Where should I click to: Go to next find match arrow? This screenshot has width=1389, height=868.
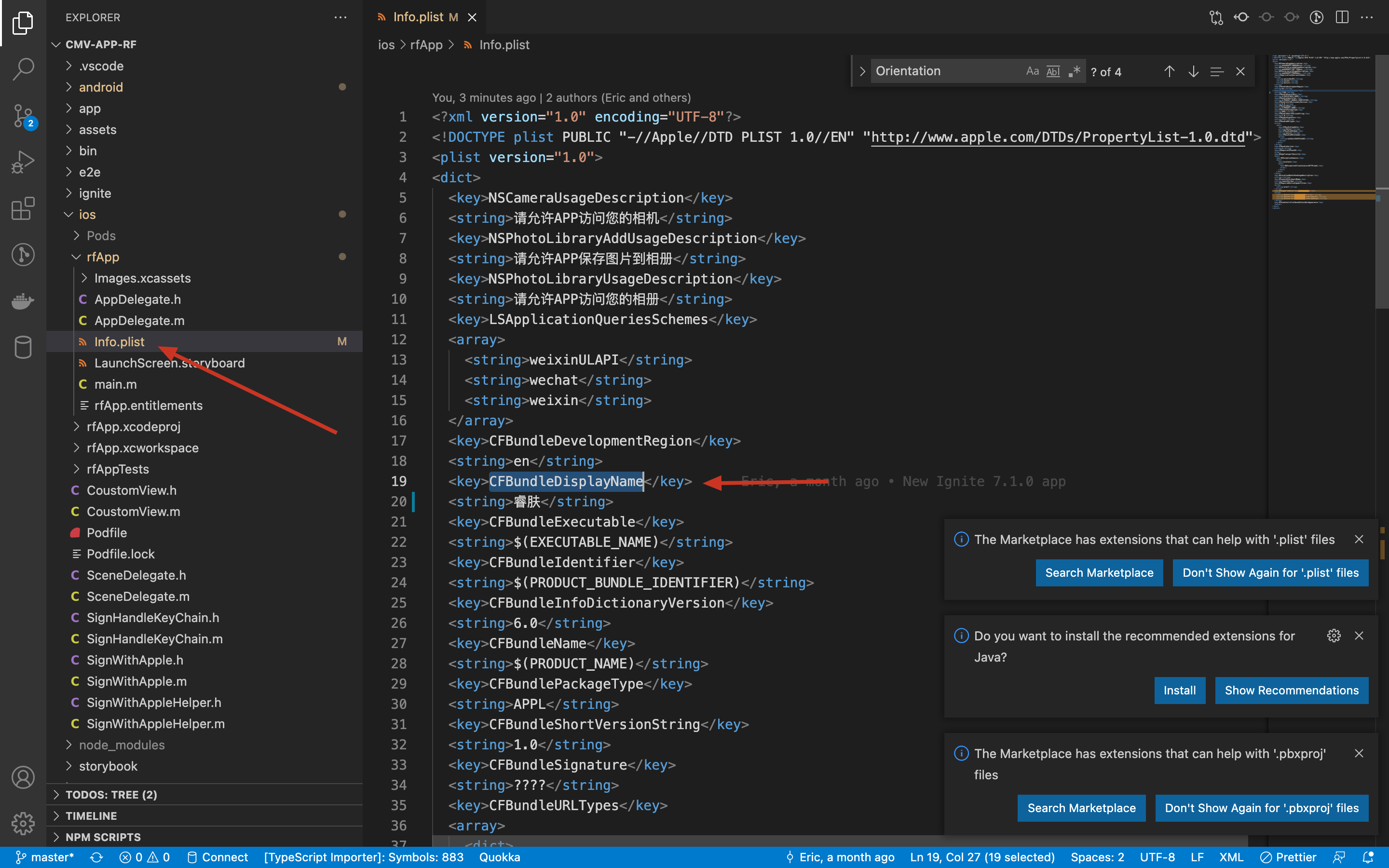(1193, 71)
